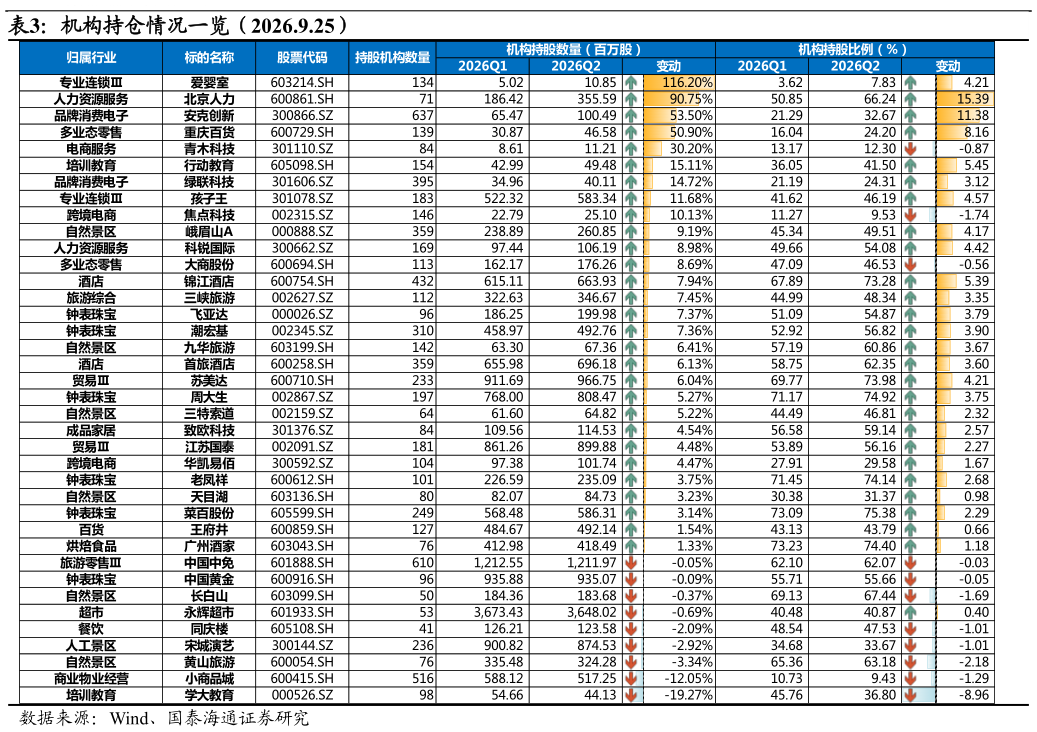The height and width of the screenshot is (732, 1037).
Task: Select the red down arrow beside -0.05%
Action: [631, 563]
